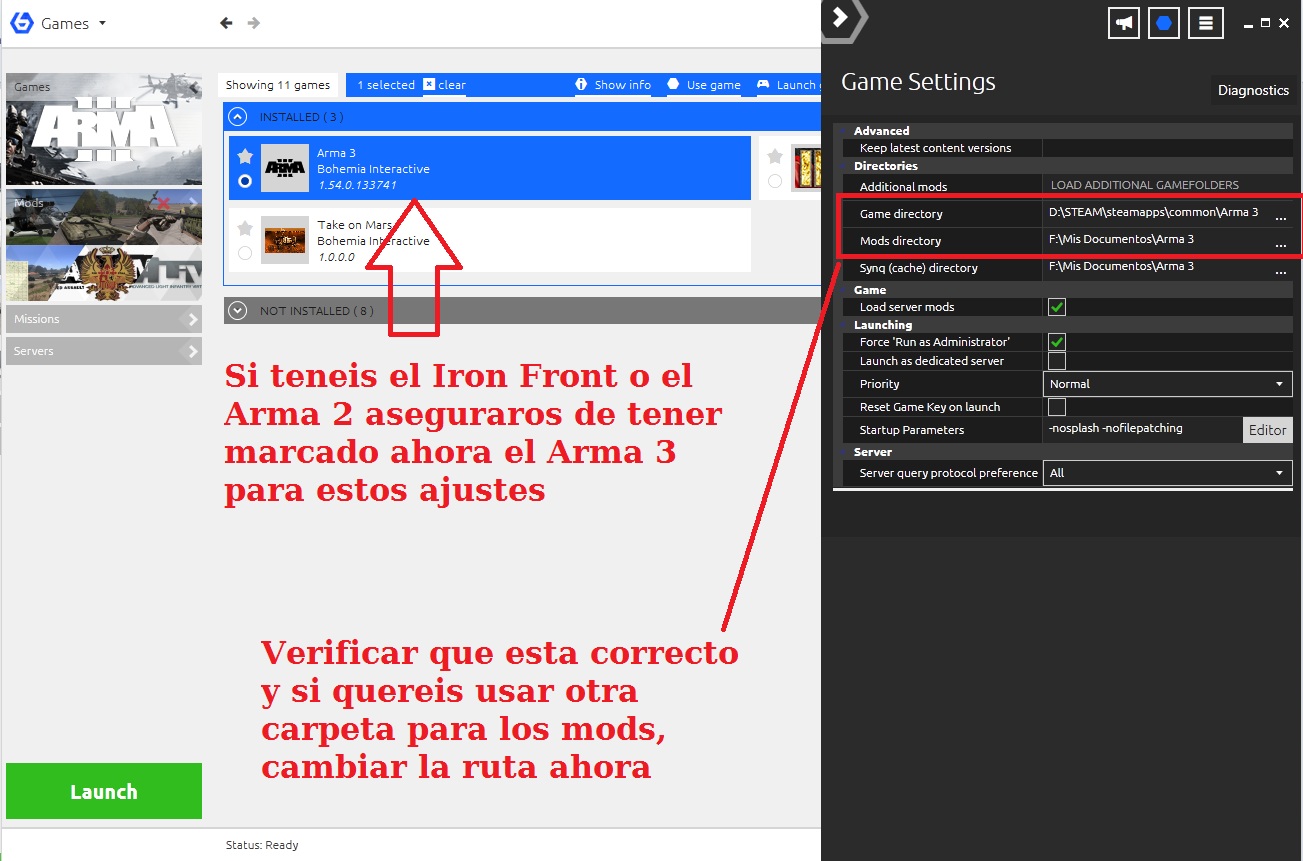Click the Synq (cache) directory path field
The image size is (1303, 861).
[1156, 267]
